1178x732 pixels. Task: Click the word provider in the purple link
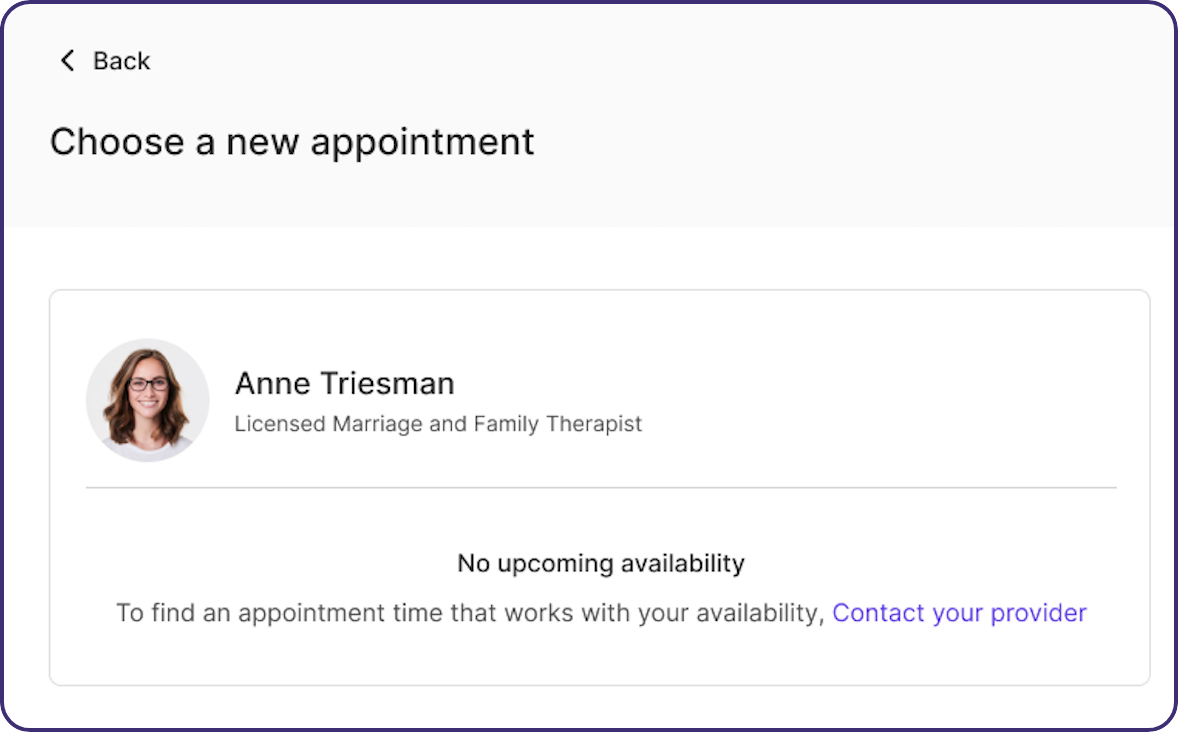click(x=1038, y=613)
